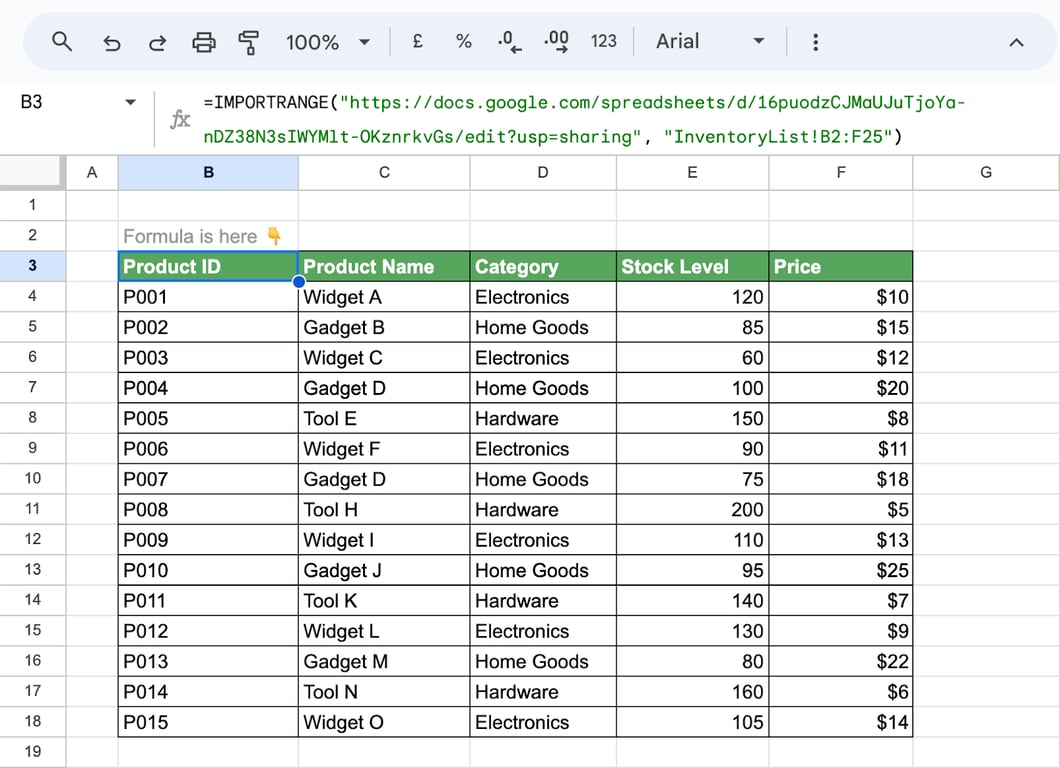Click the 'Formula is here' cell
The width and height of the screenshot is (1060, 768).
[208, 236]
